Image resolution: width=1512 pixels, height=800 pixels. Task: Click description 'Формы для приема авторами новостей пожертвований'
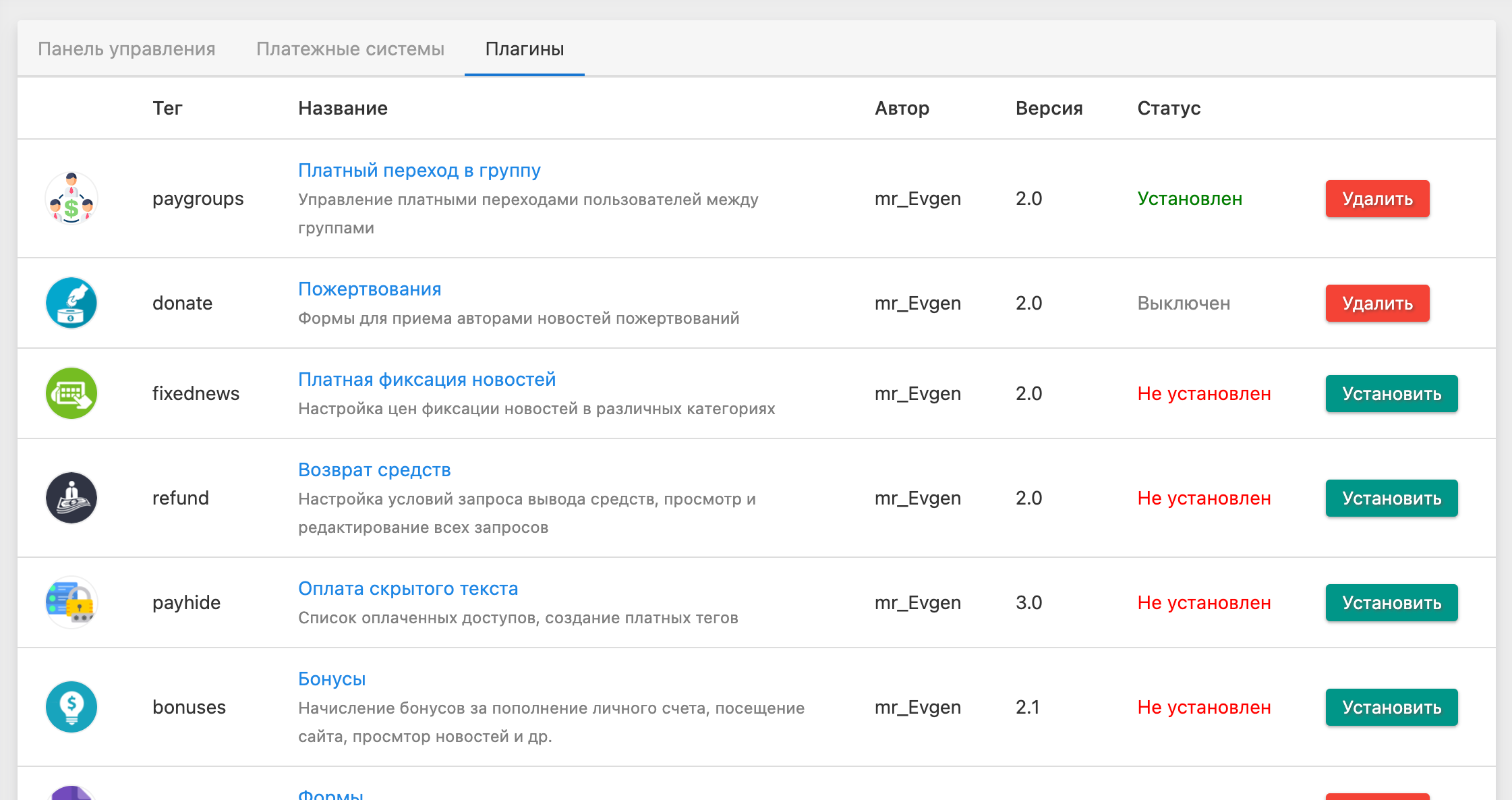(x=519, y=318)
